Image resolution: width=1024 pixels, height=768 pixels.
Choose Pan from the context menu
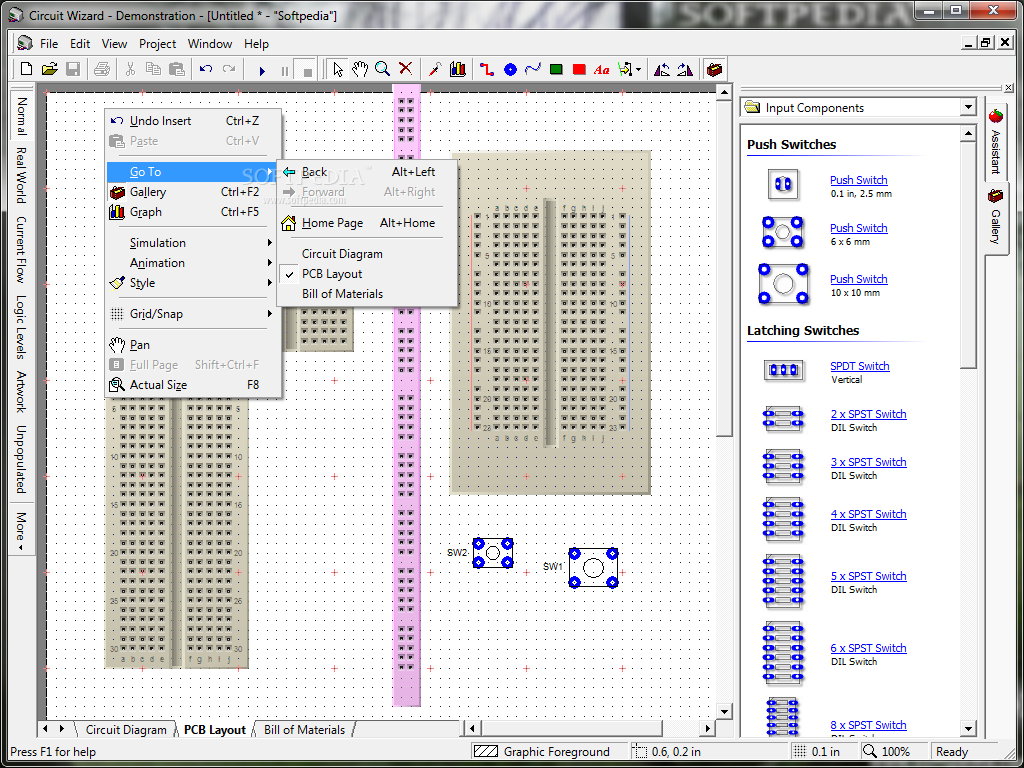click(193, 345)
